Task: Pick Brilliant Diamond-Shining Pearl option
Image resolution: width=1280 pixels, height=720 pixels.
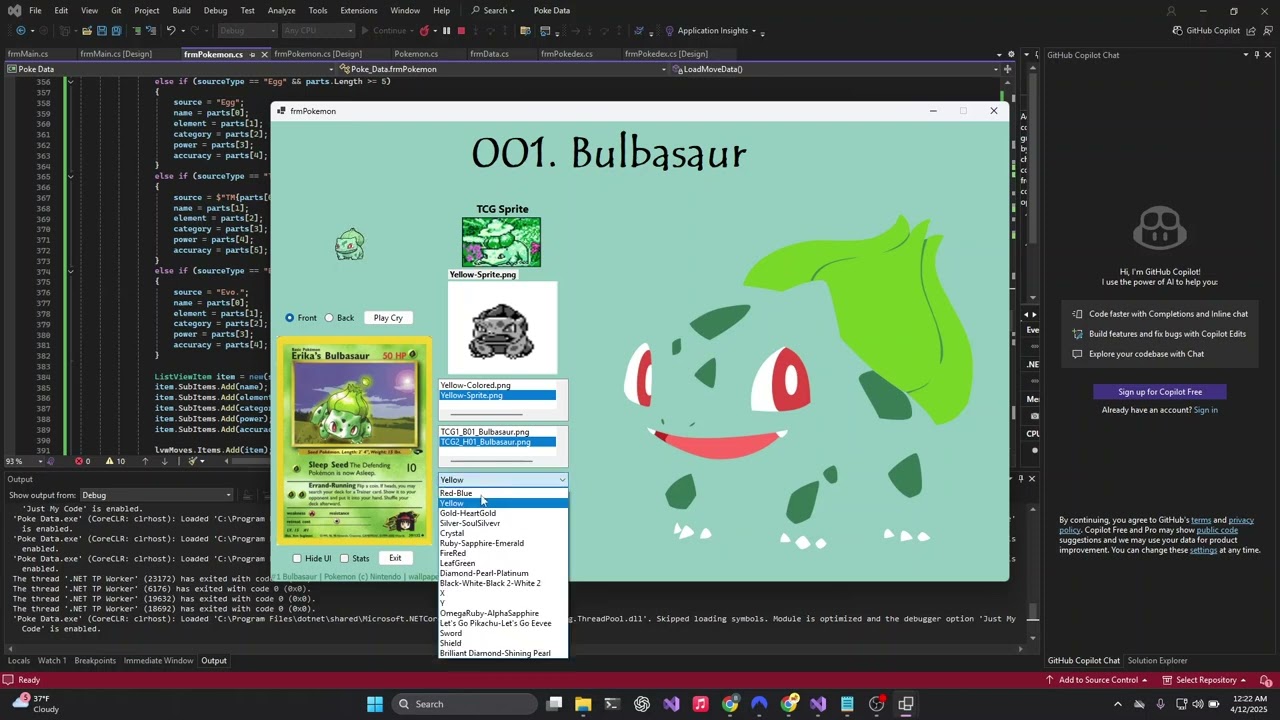Action: pyautogui.click(x=503, y=653)
